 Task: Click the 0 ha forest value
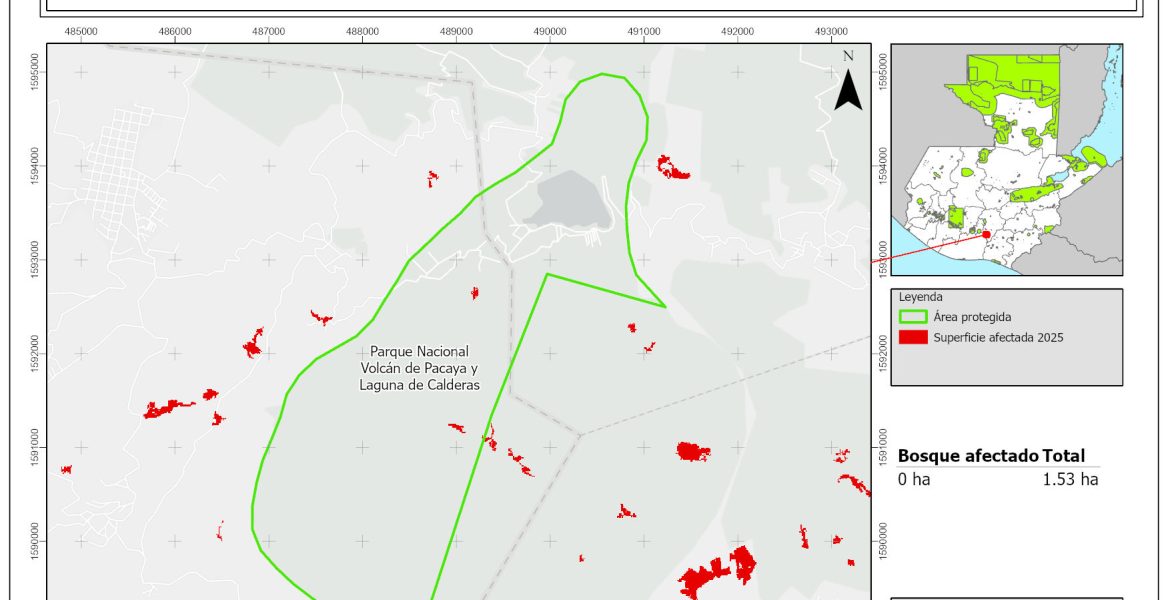click(x=915, y=479)
